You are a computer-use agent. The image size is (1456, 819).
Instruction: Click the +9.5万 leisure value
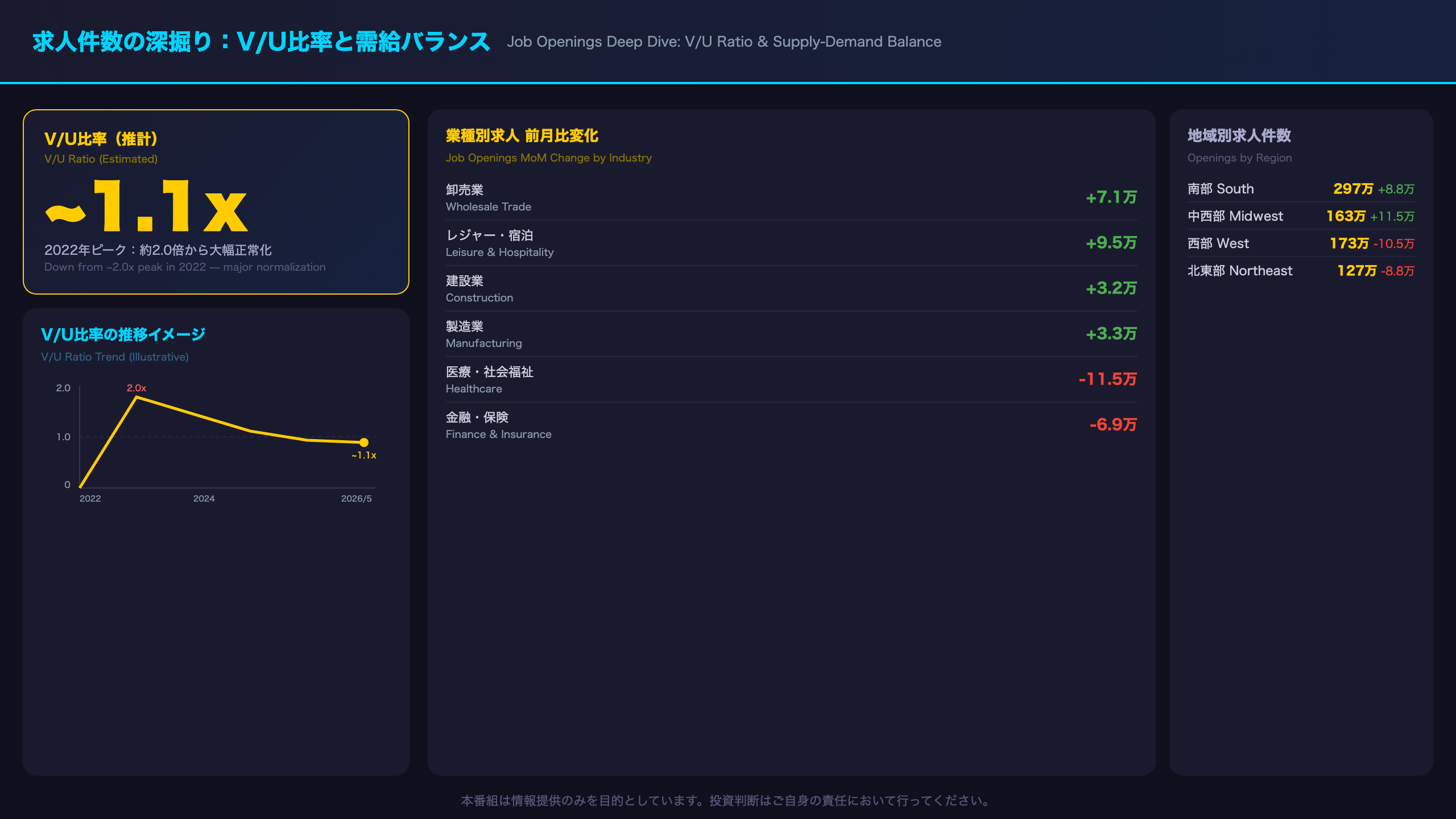tap(1111, 243)
